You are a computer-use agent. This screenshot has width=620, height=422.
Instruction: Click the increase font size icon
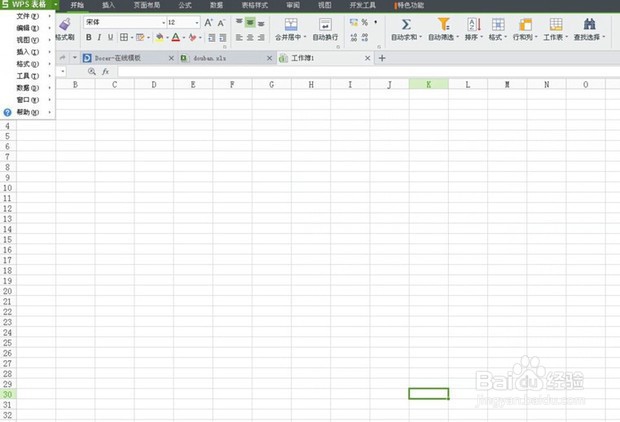208,23
